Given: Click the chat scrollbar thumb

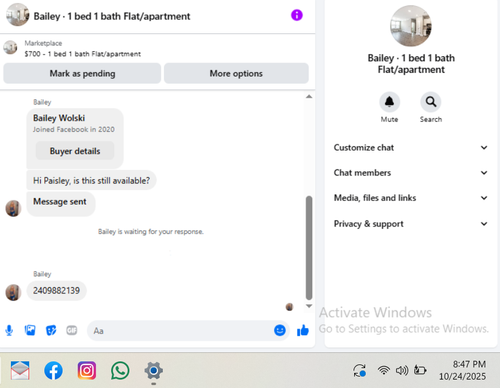Looking at the screenshot, I should 309,248.
